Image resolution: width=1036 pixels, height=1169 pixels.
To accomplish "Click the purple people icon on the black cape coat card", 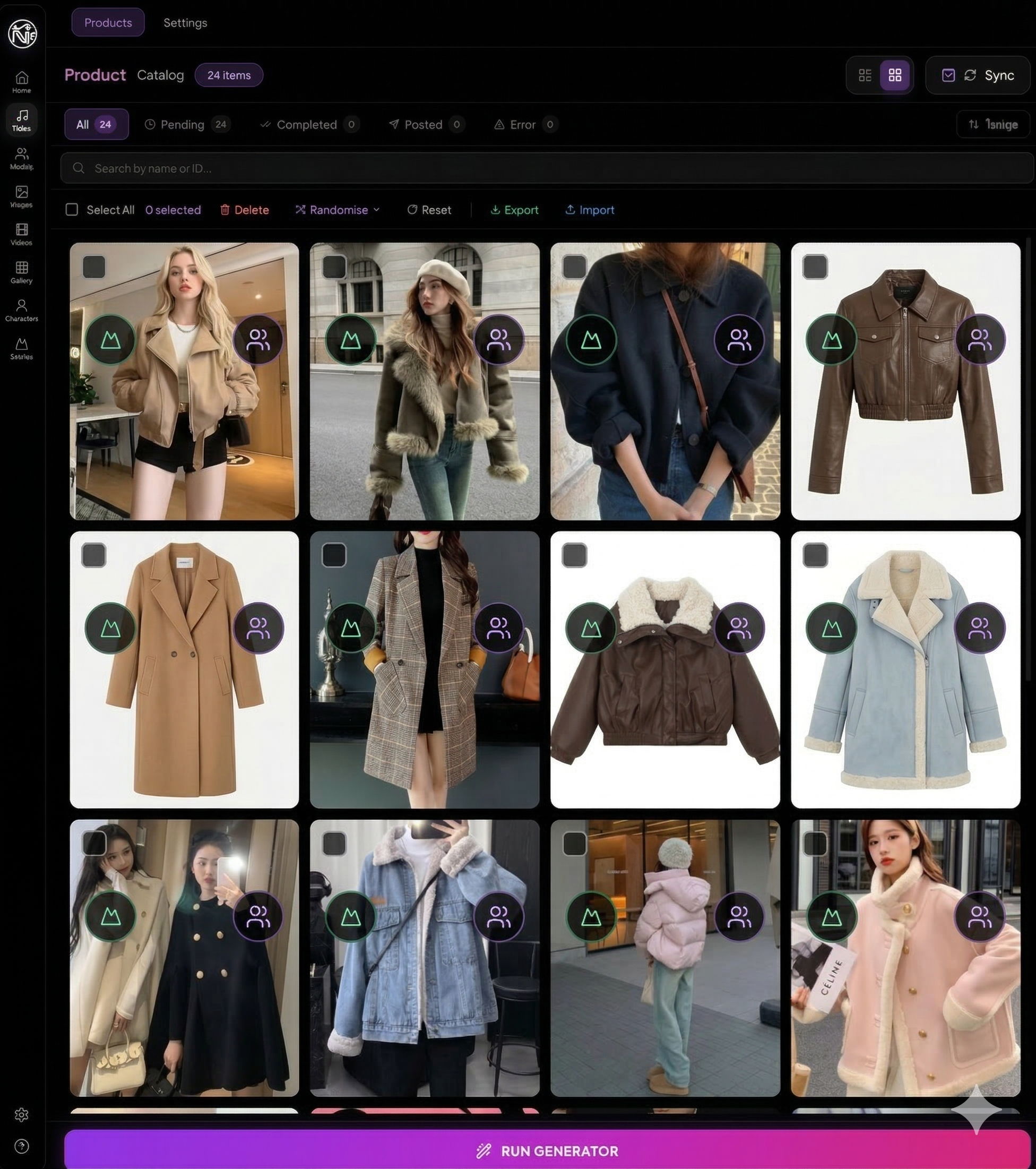I will [x=258, y=916].
